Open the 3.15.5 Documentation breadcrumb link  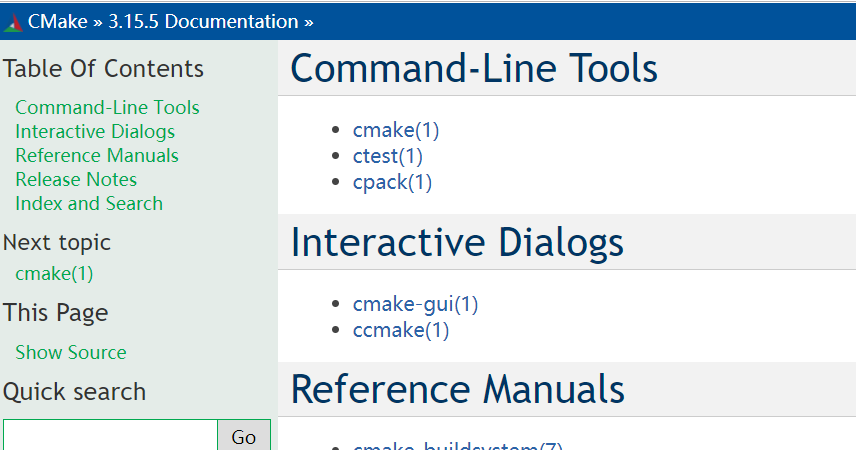click(x=203, y=22)
